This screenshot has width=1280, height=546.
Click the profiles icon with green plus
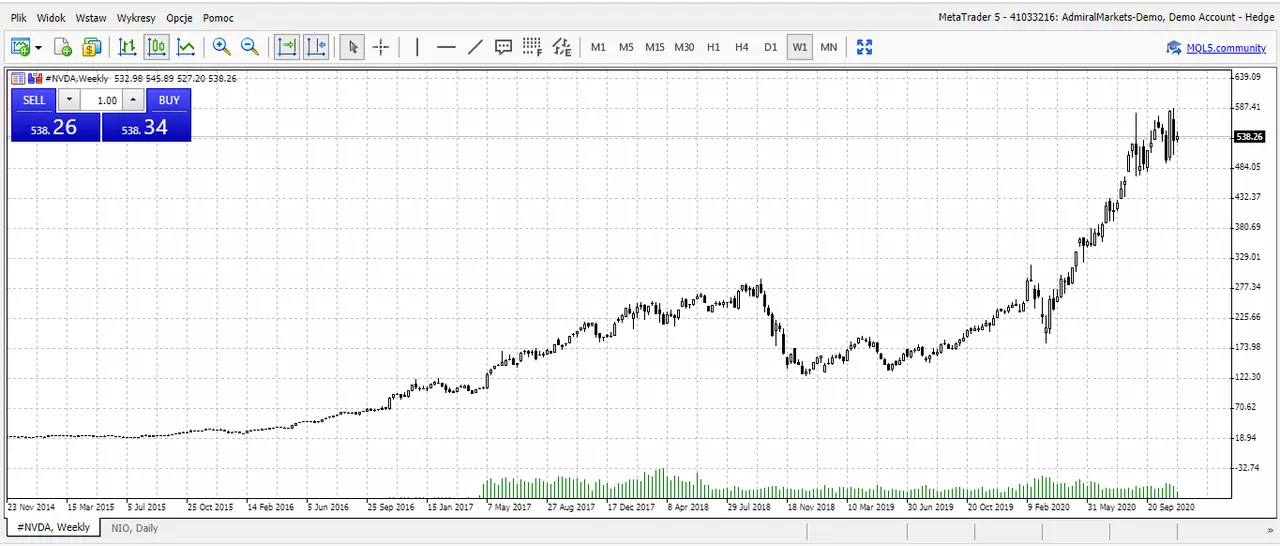coord(63,47)
